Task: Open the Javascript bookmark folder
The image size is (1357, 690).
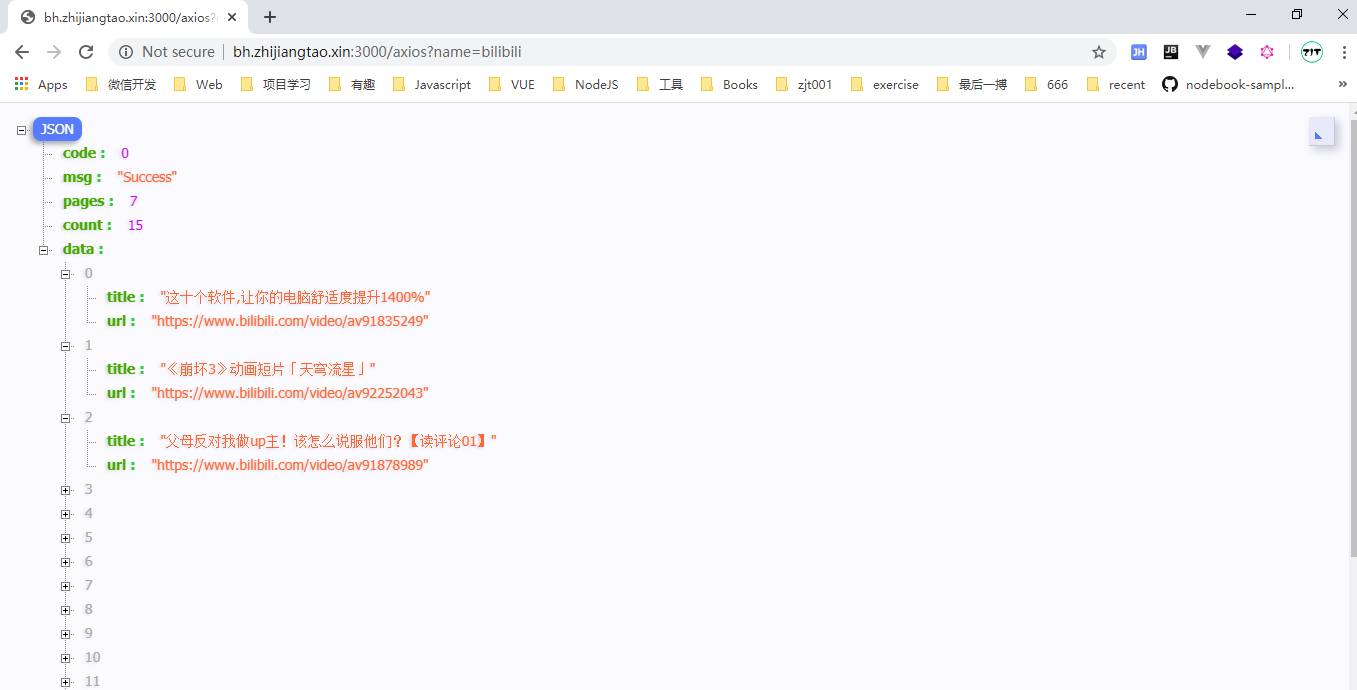Action: [x=432, y=85]
